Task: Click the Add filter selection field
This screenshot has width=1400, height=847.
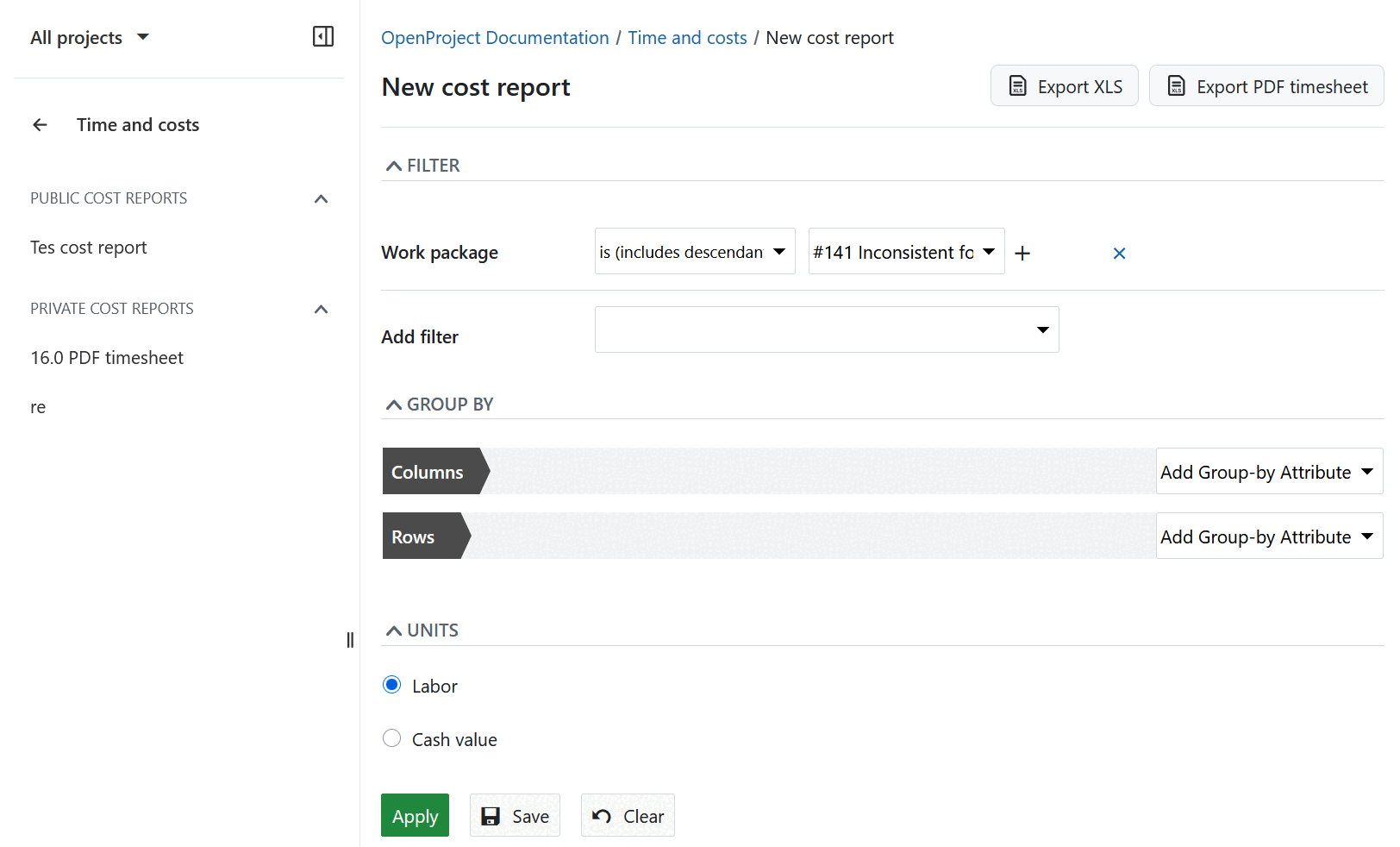Action: [827, 329]
